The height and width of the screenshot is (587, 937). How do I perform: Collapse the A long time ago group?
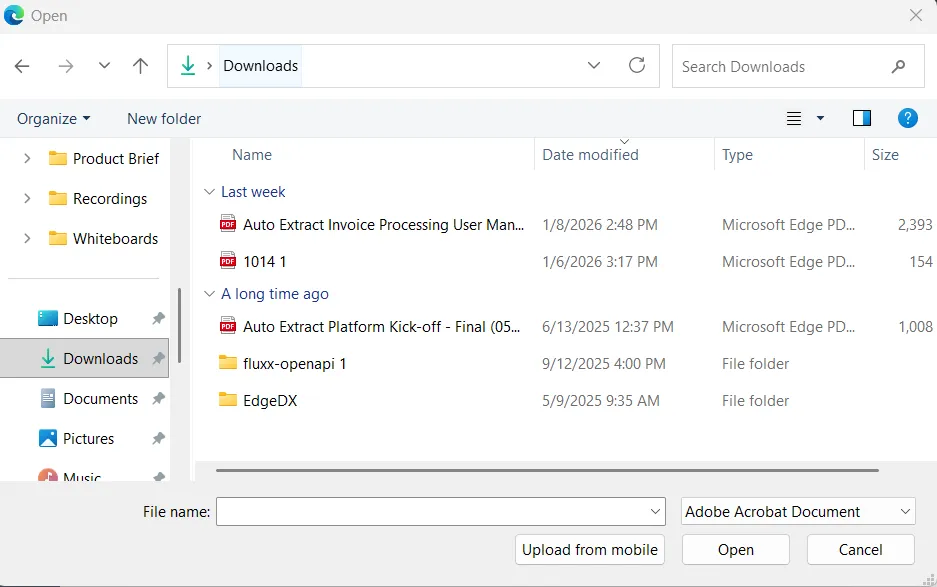(x=209, y=294)
